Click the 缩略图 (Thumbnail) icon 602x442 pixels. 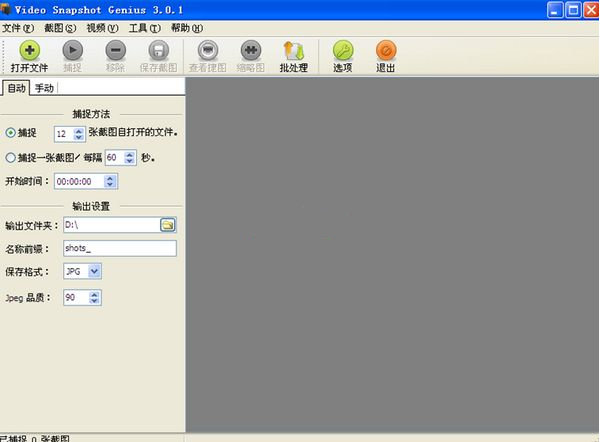point(251,50)
